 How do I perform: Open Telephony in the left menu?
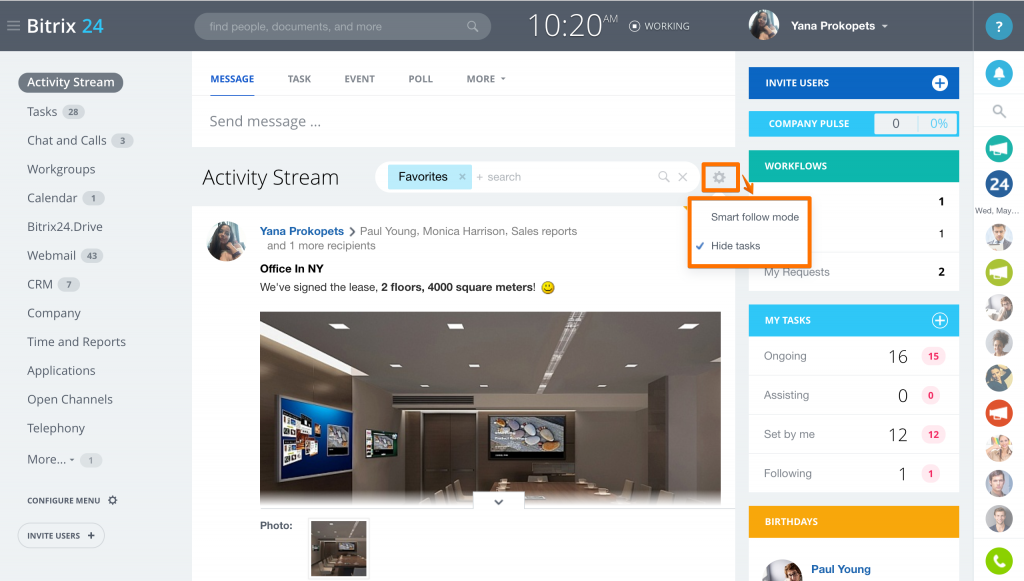coord(56,428)
